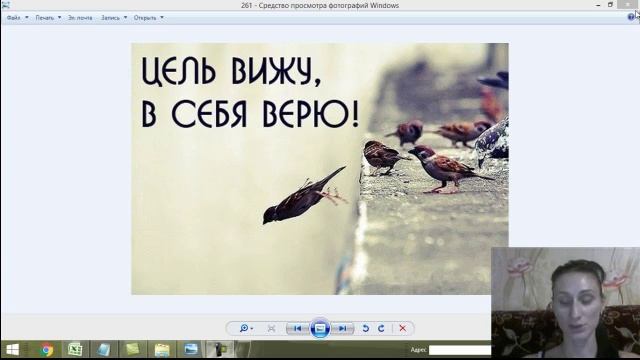Go to the next photo
The width and height of the screenshot is (640, 360).
pos(342,328)
